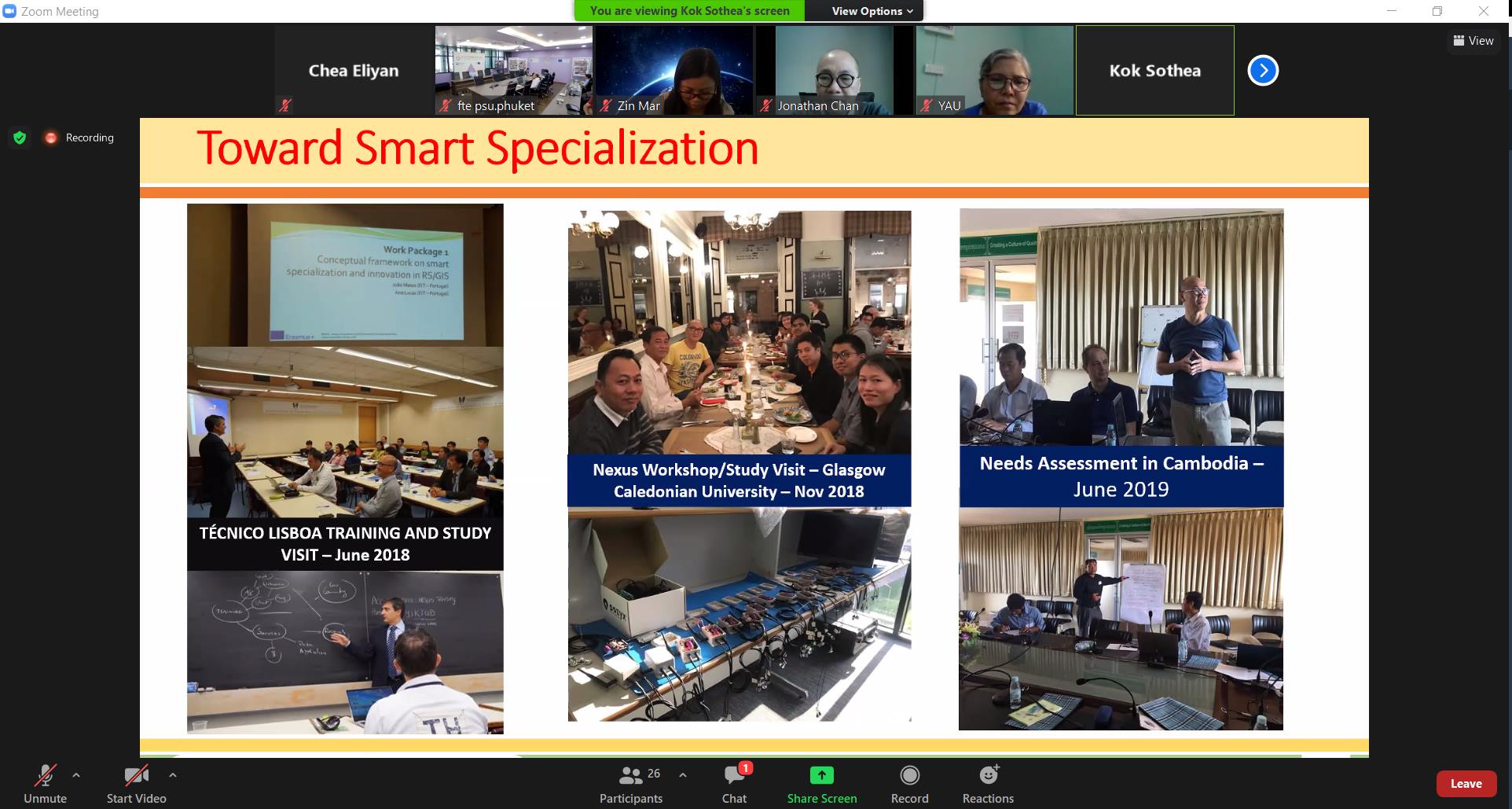1512x809 pixels.
Task: Click the muted mic icon on fte psu.phuket tile
Action: [x=445, y=105]
